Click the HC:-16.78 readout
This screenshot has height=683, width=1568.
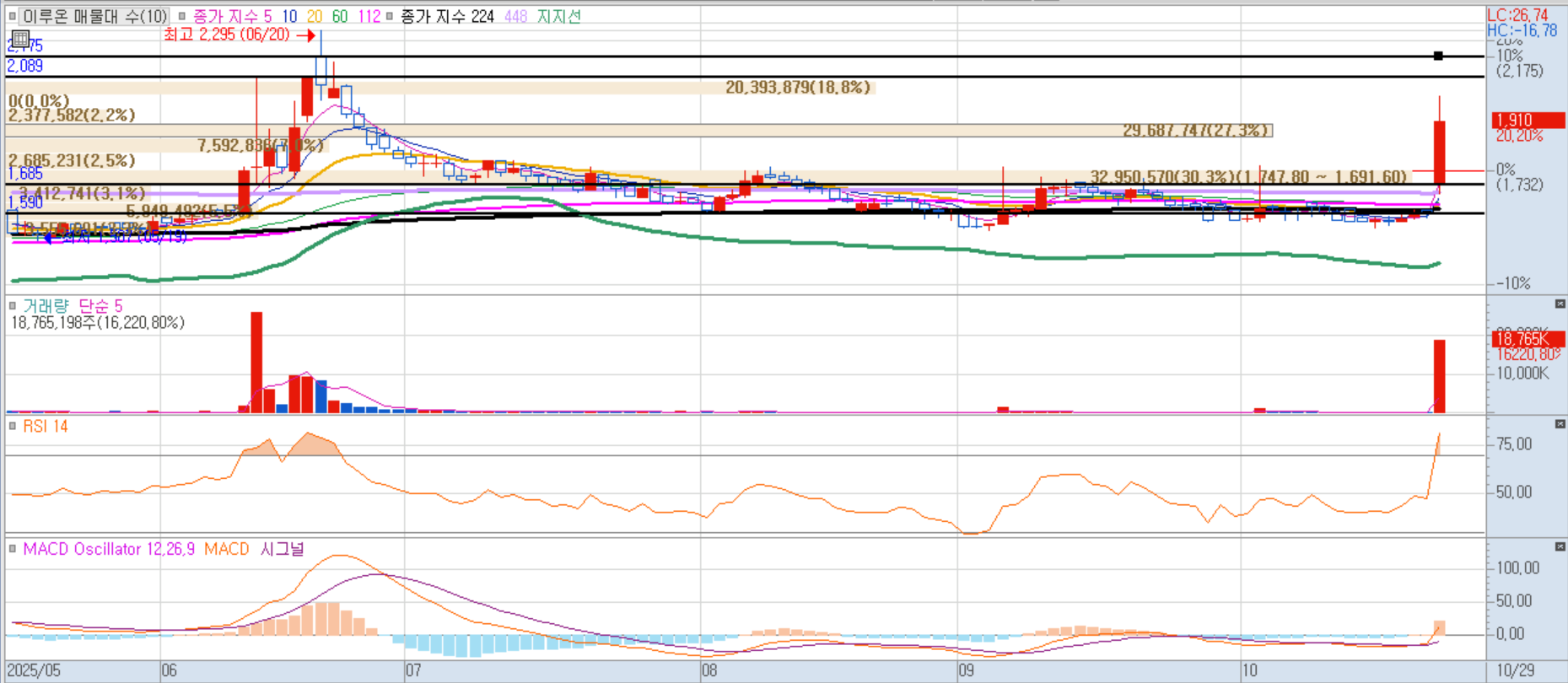click(x=1522, y=30)
